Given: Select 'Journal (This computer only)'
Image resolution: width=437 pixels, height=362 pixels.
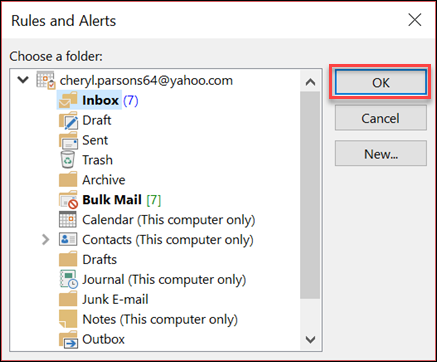Looking at the screenshot, I should (x=164, y=280).
